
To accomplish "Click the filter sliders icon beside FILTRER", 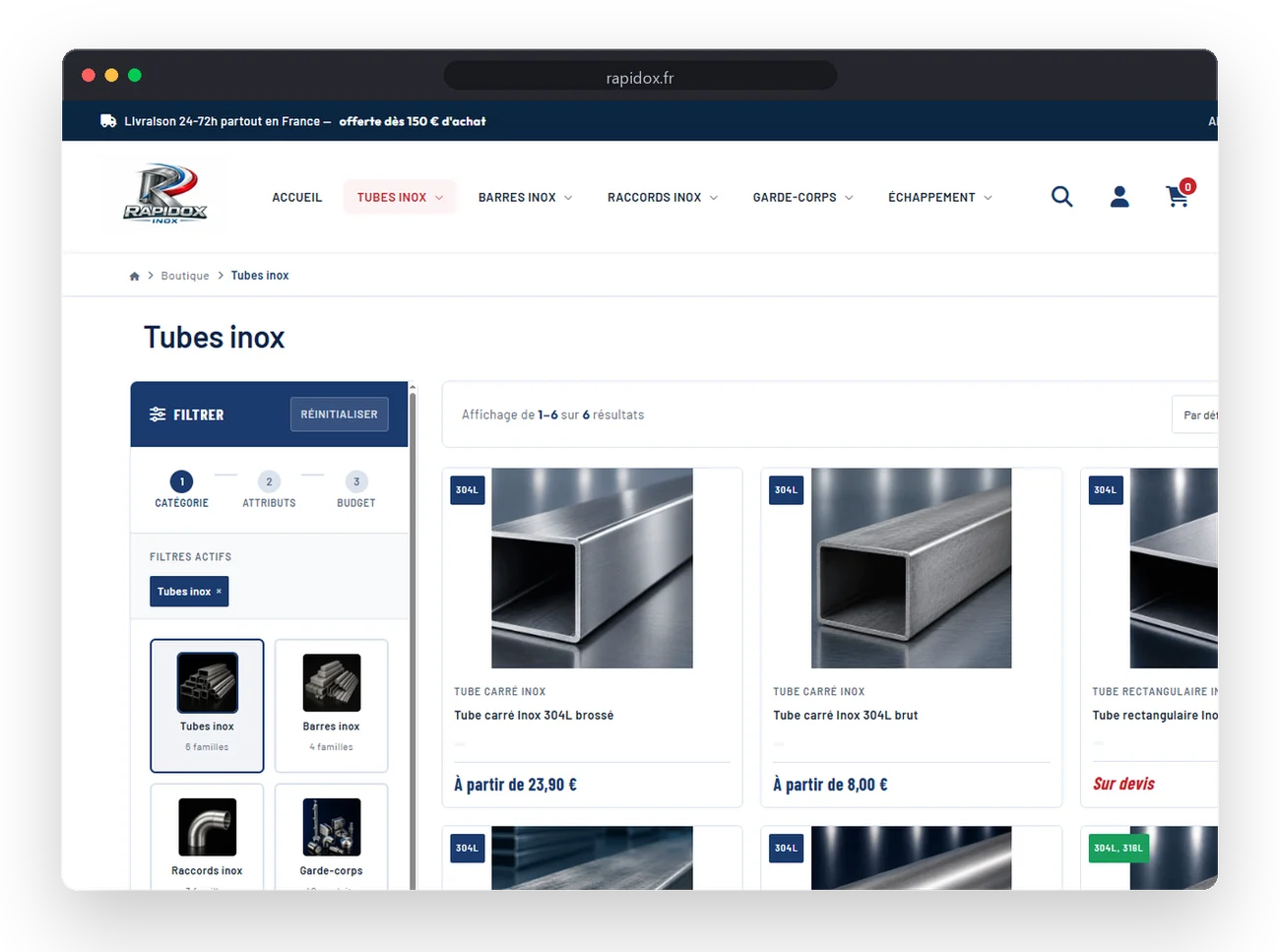I will (x=158, y=414).
